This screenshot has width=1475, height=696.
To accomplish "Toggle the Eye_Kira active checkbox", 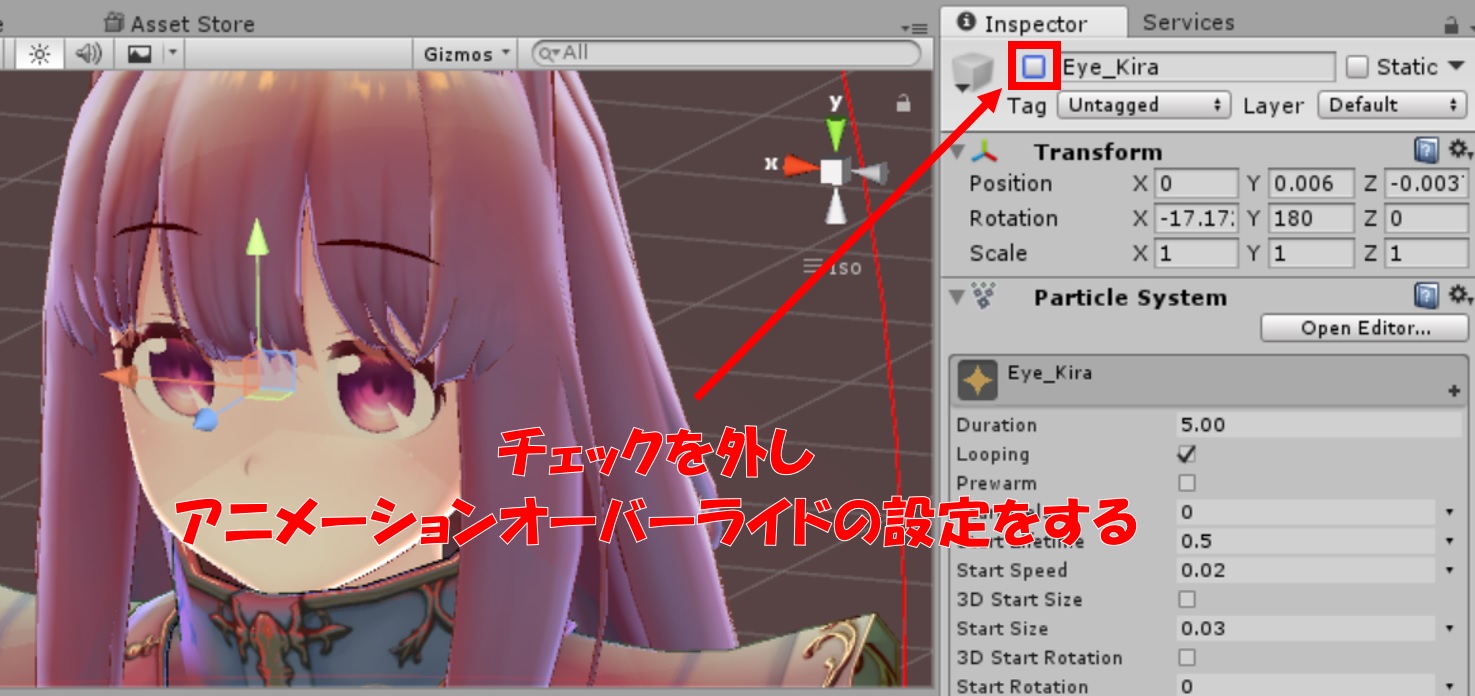I will (1034, 67).
